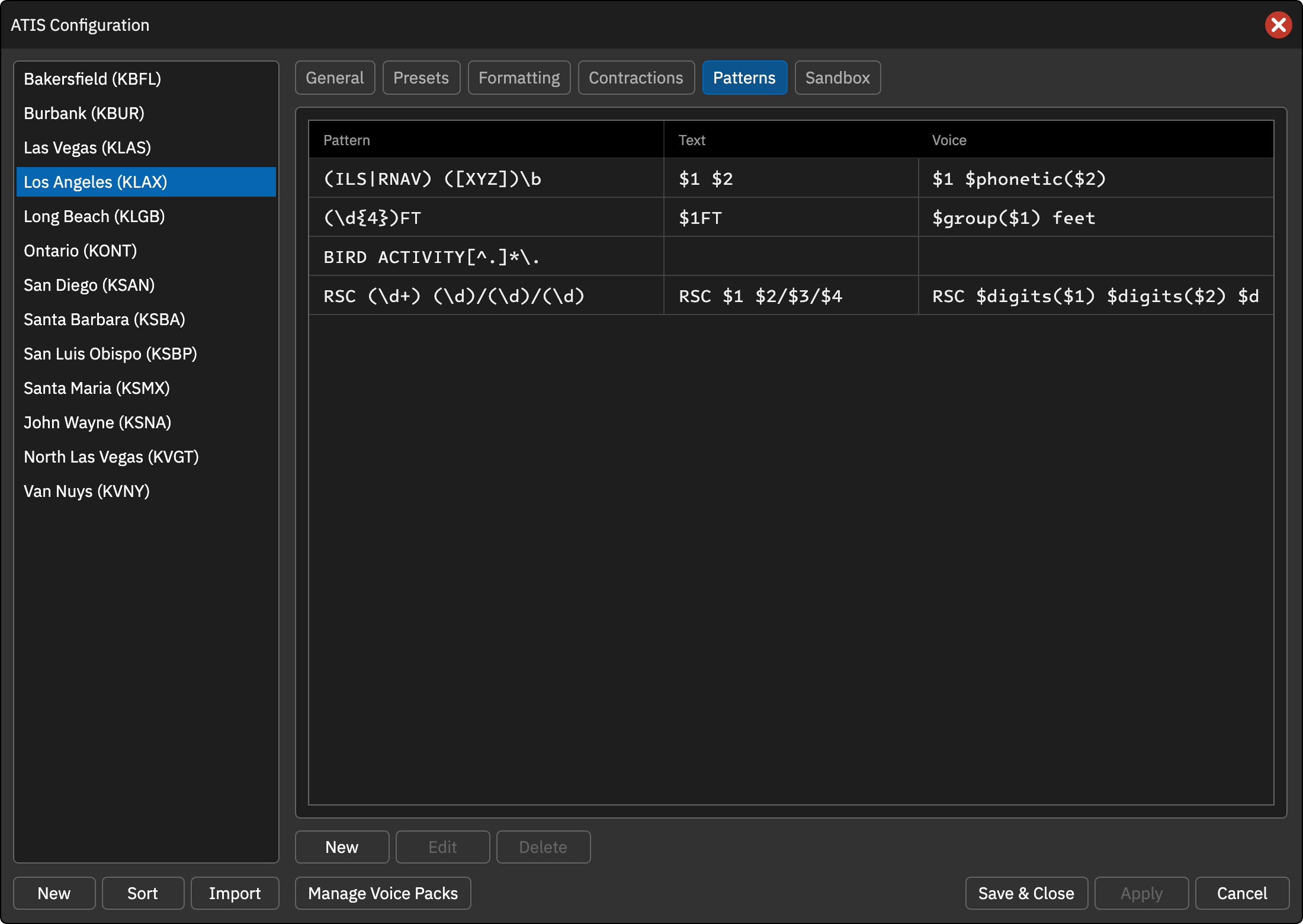Image resolution: width=1303 pixels, height=924 pixels.
Task: Choose San Diego (KSAN) station
Action: 146,285
